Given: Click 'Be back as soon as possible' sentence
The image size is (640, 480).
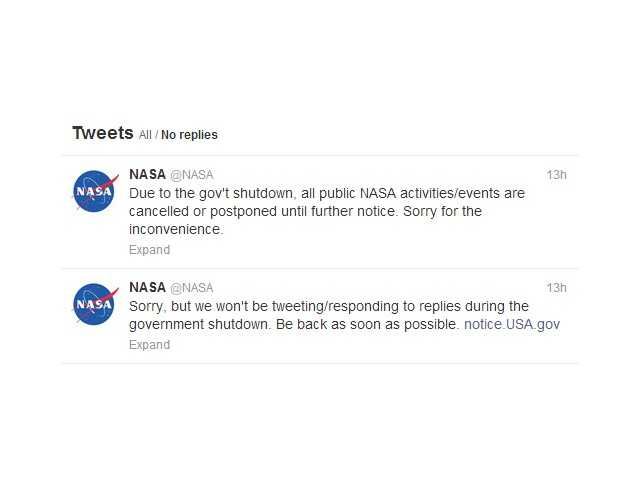Looking at the screenshot, I should coord(367,324).
